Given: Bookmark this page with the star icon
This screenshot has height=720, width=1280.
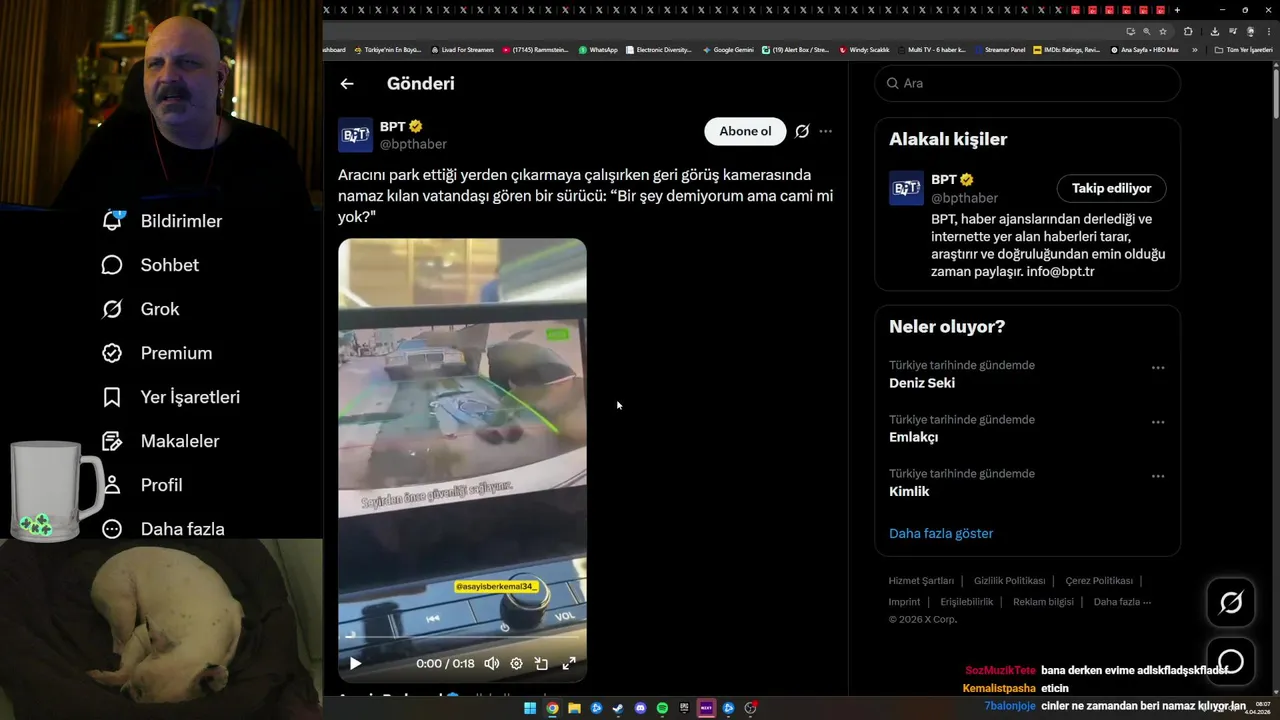Looking at the screenshot, I should (1162, 31).
